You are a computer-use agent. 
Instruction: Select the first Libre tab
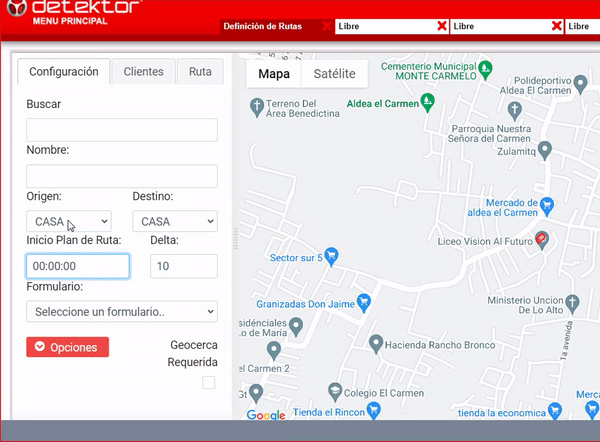(386, 26)
